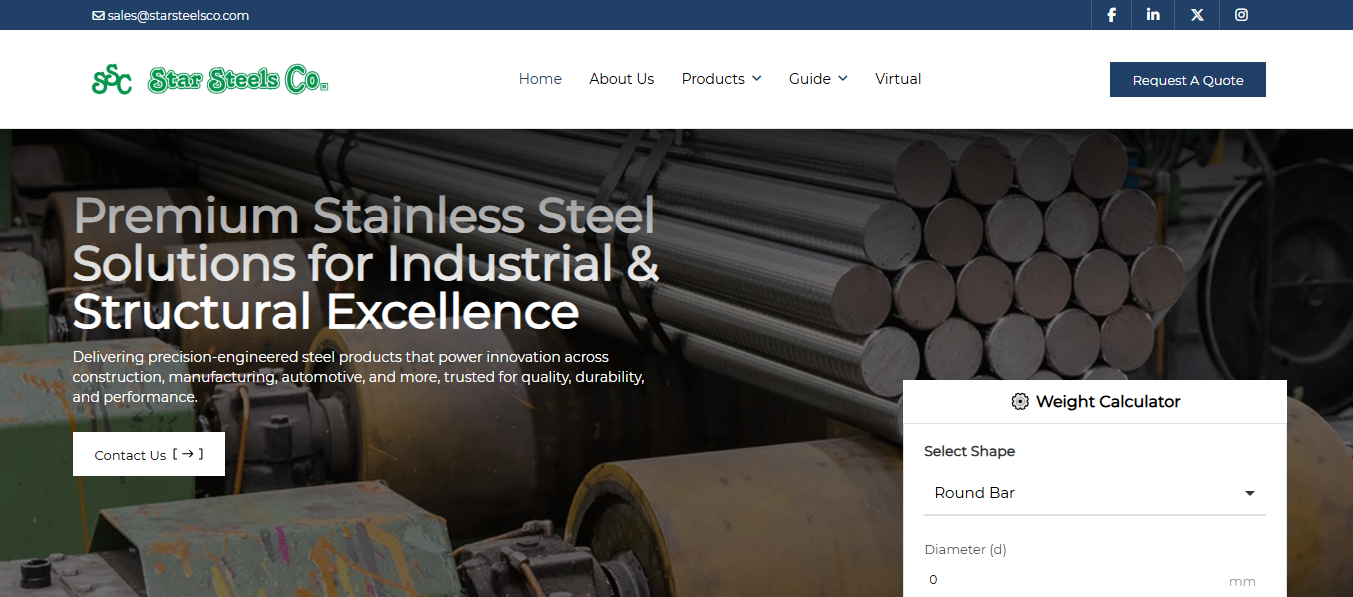
Task: Open the LinkedIn social icon
Action: [x=1153, y=15]
